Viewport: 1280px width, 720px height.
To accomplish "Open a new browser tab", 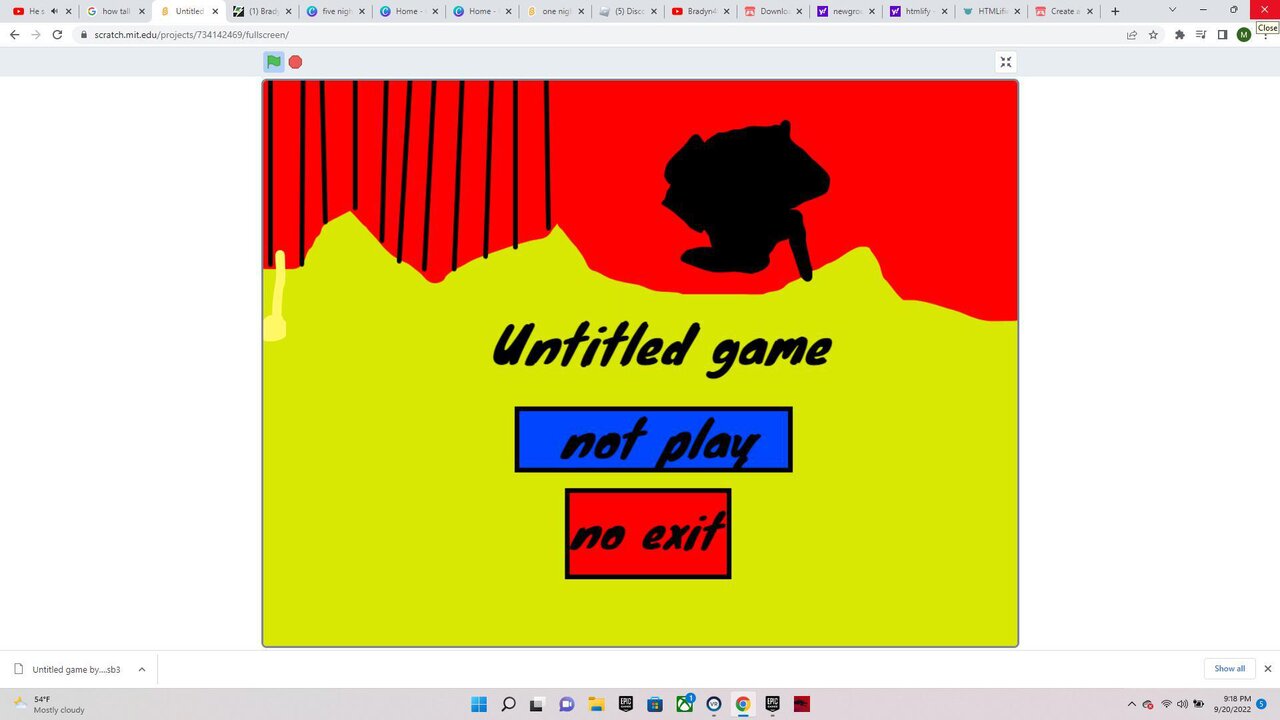I will (x=1115, y=11).
